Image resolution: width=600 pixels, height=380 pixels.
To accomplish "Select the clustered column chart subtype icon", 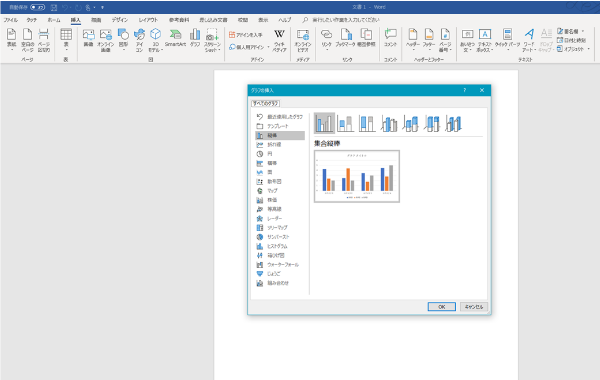I will coord(324,123).
